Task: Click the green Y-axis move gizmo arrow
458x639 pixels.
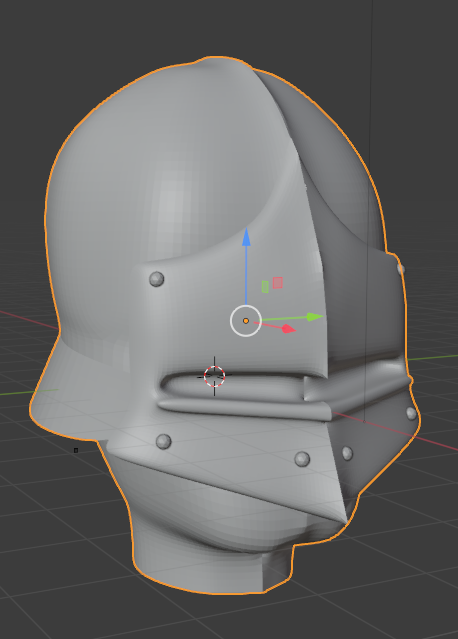Action: [315, 317]
